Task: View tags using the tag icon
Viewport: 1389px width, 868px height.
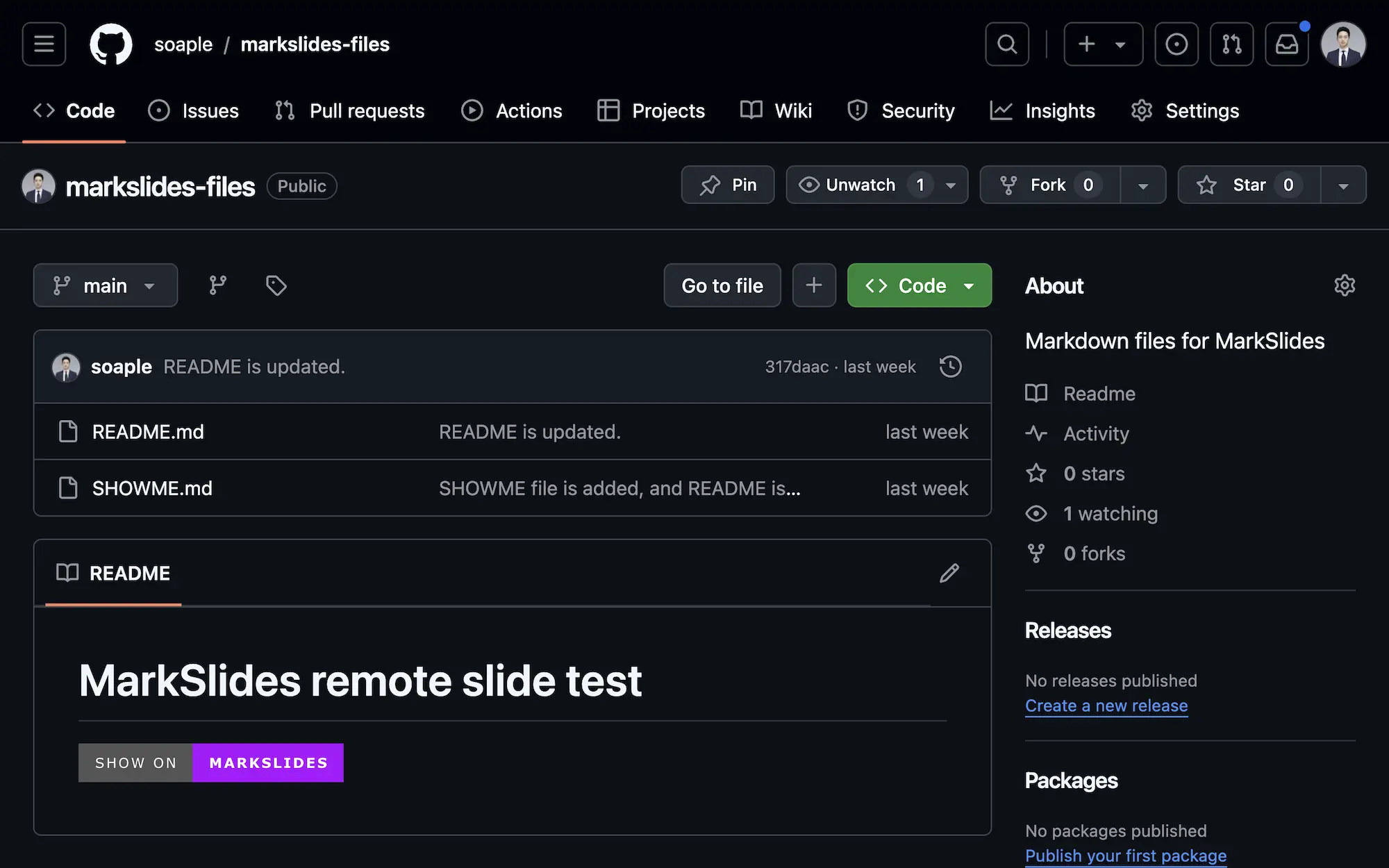Action: tap(276, 285)
